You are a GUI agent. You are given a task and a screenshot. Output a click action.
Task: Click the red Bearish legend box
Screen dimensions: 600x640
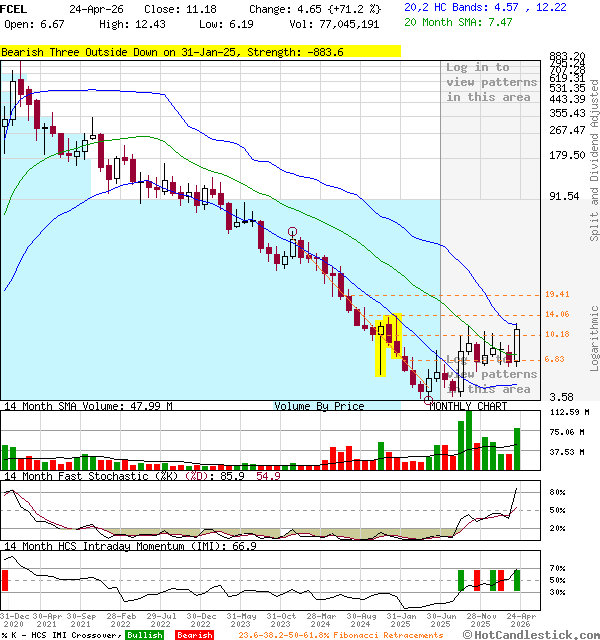click(195, 635)
